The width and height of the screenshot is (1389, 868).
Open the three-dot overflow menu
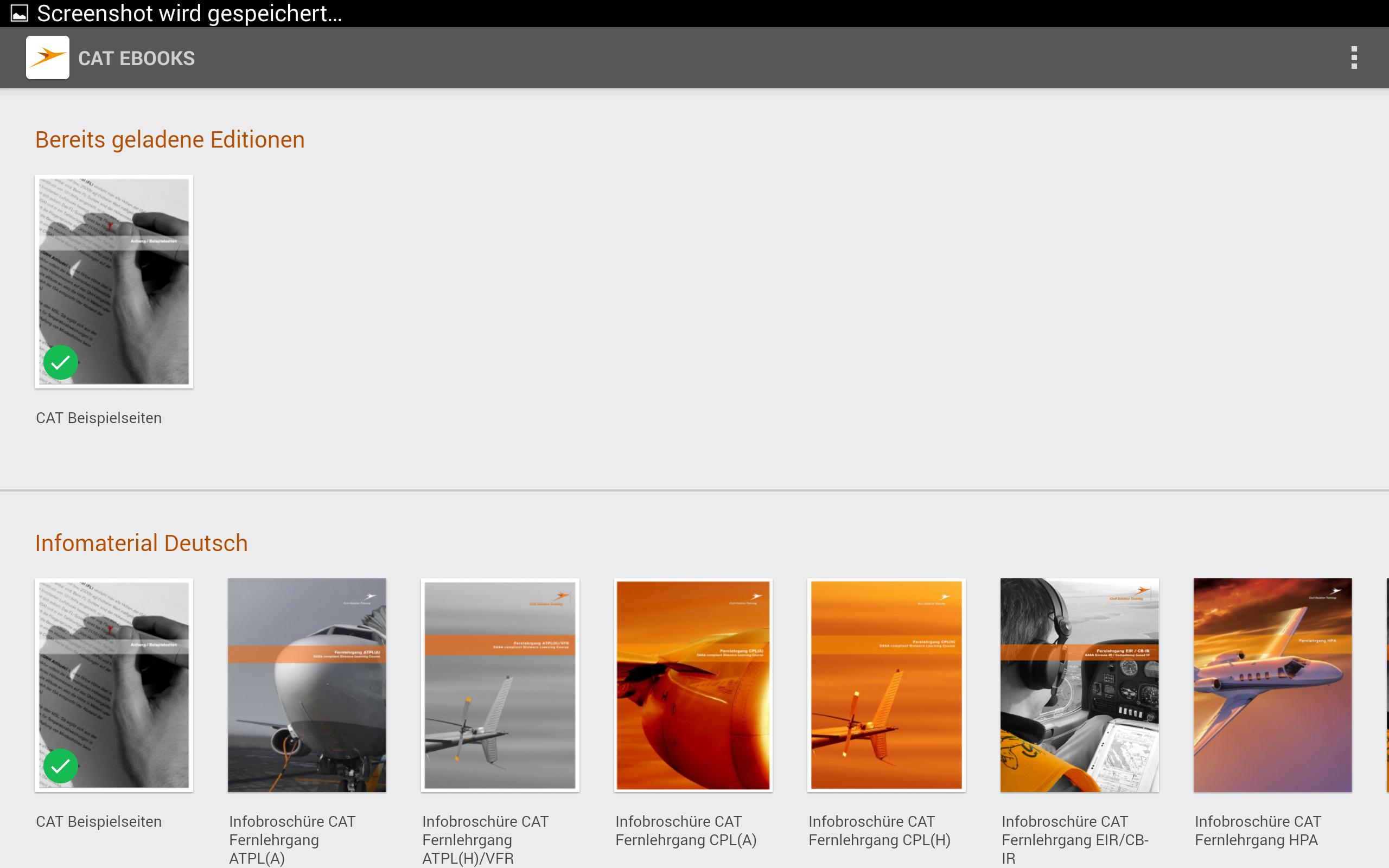(x=1354, y=58)
